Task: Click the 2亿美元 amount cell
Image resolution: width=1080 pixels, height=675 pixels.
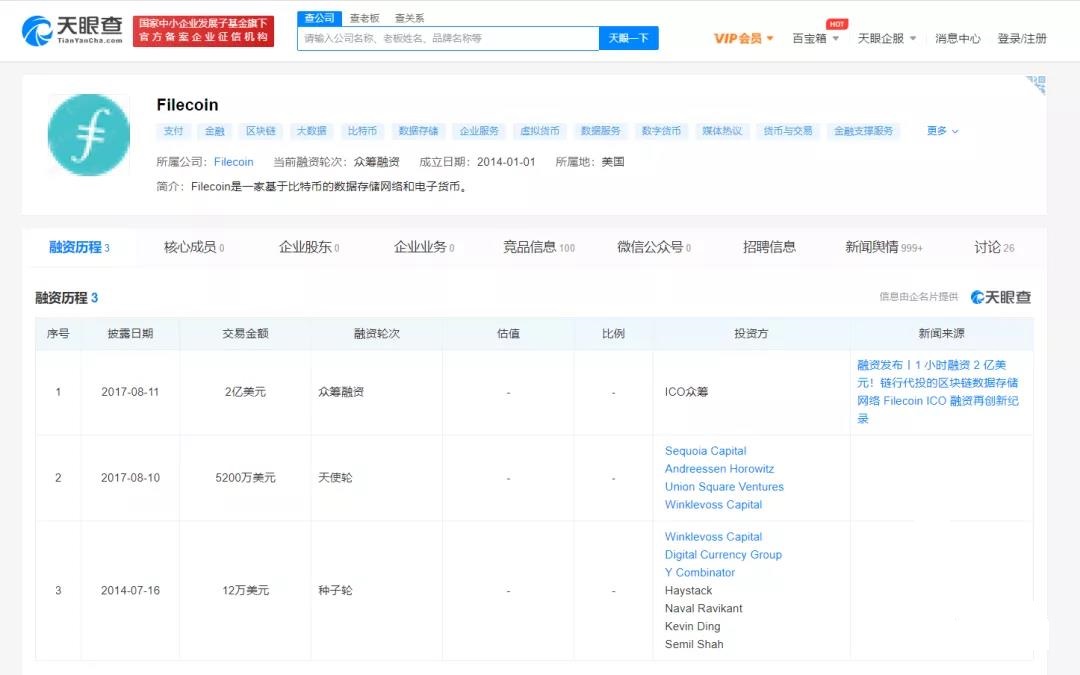Action: click(x=245, y=392)
